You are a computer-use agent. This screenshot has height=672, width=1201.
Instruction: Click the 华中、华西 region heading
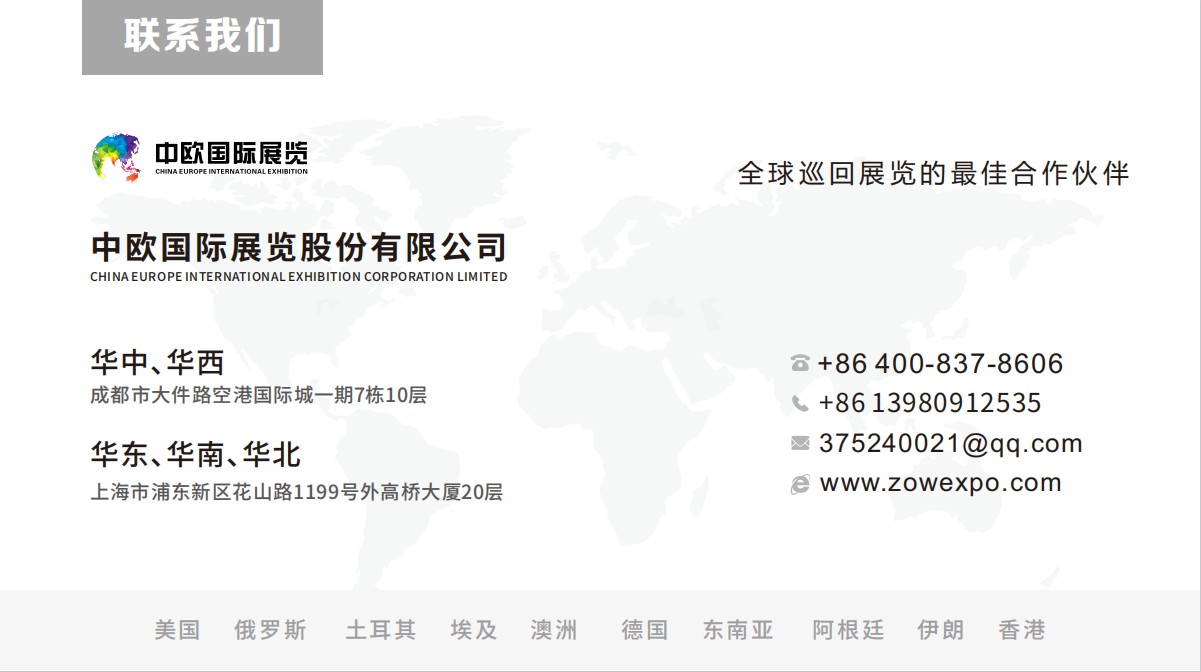(157, 362)
